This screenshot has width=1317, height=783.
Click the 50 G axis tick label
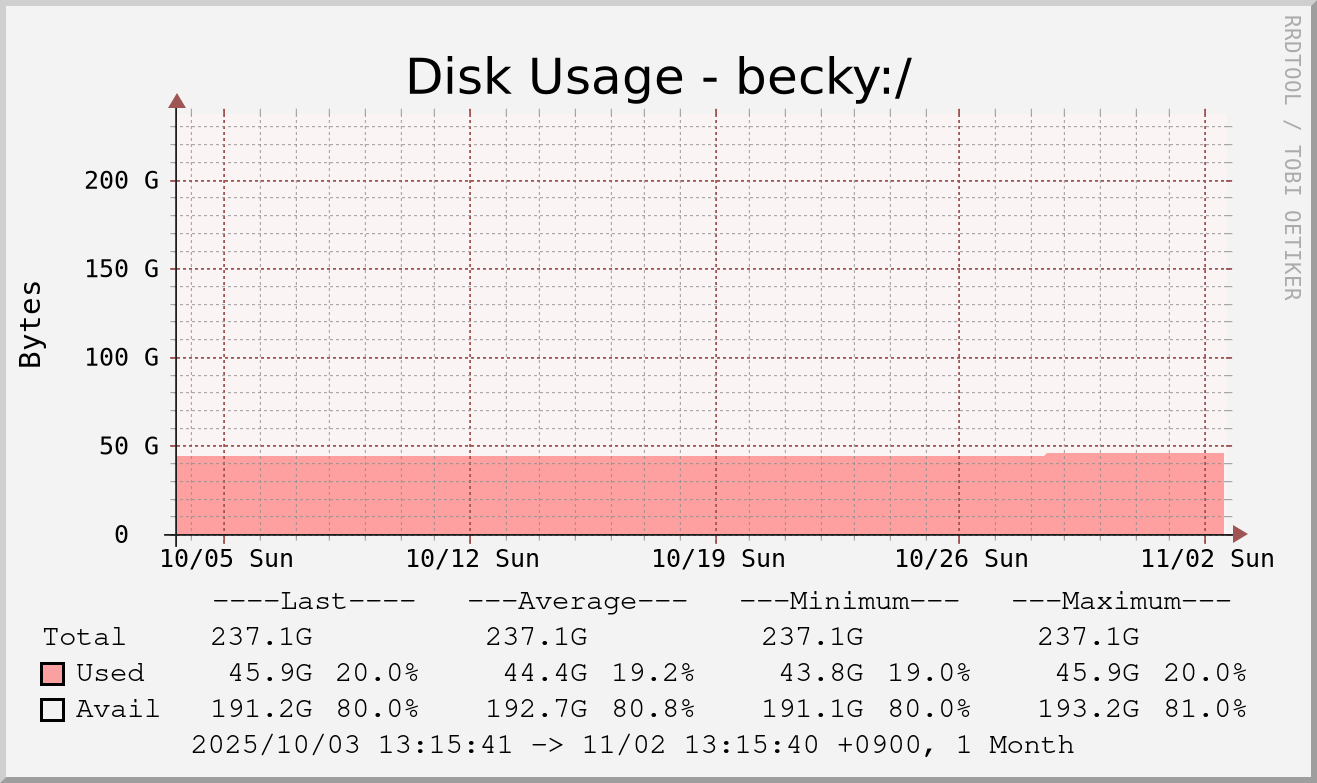[129, 446]
